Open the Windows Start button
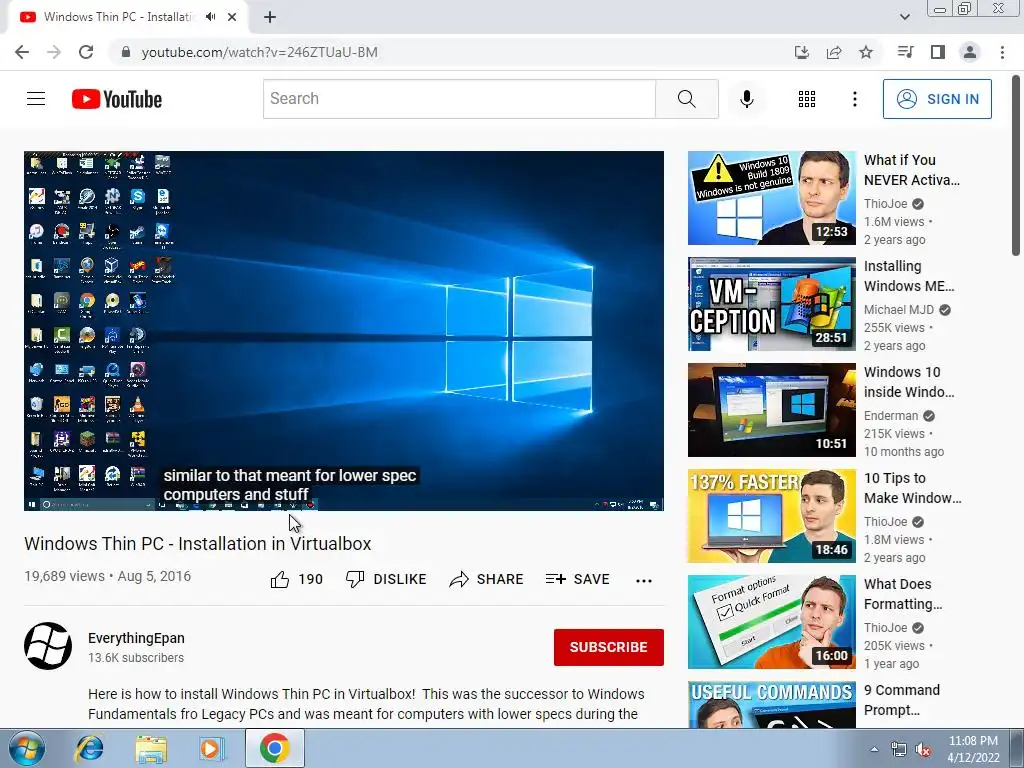 27,748
